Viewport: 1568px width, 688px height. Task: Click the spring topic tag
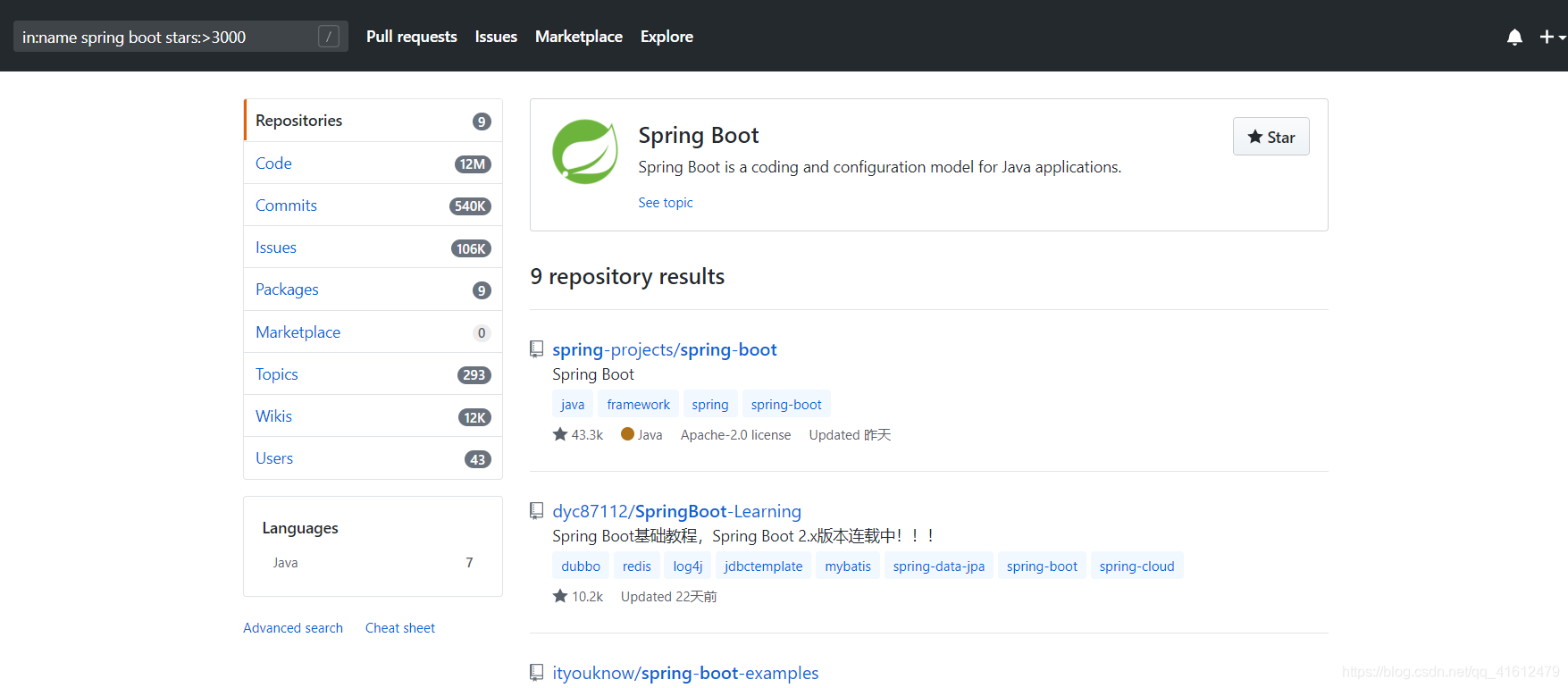(710, 404)
